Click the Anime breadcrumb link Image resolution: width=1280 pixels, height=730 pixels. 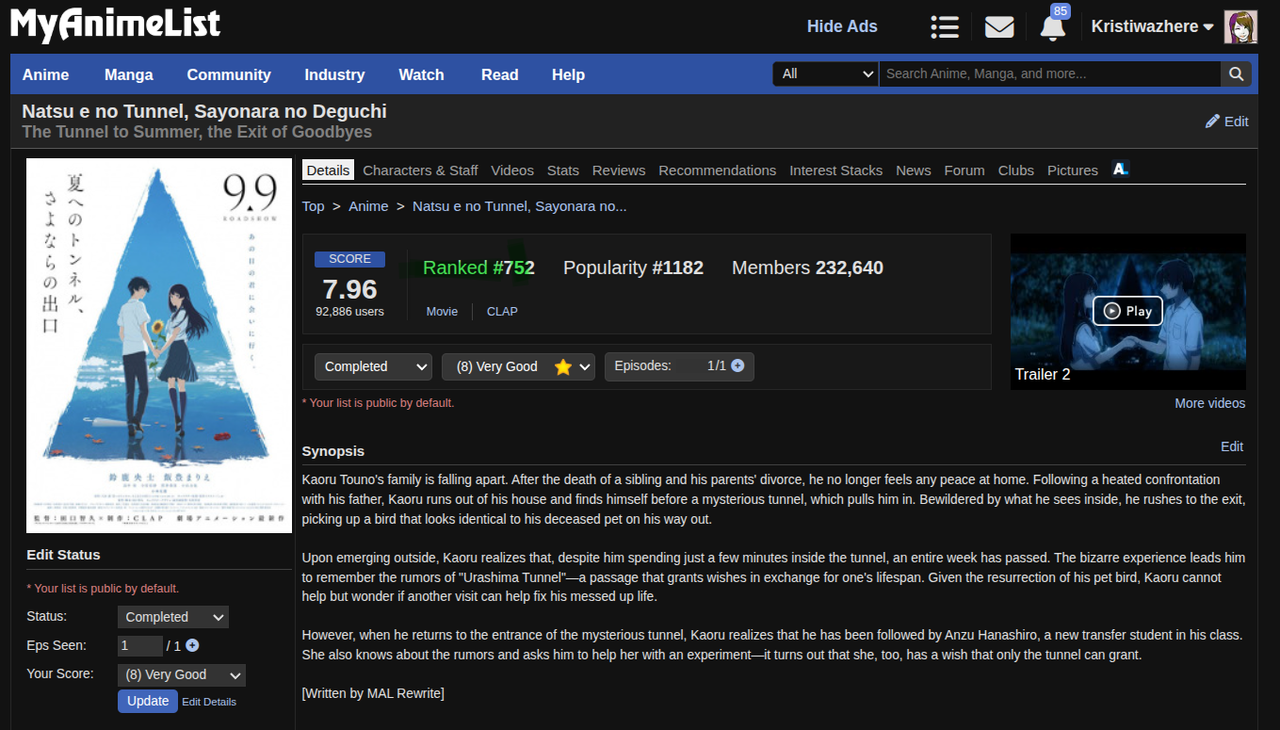click(x=368, y=206)
